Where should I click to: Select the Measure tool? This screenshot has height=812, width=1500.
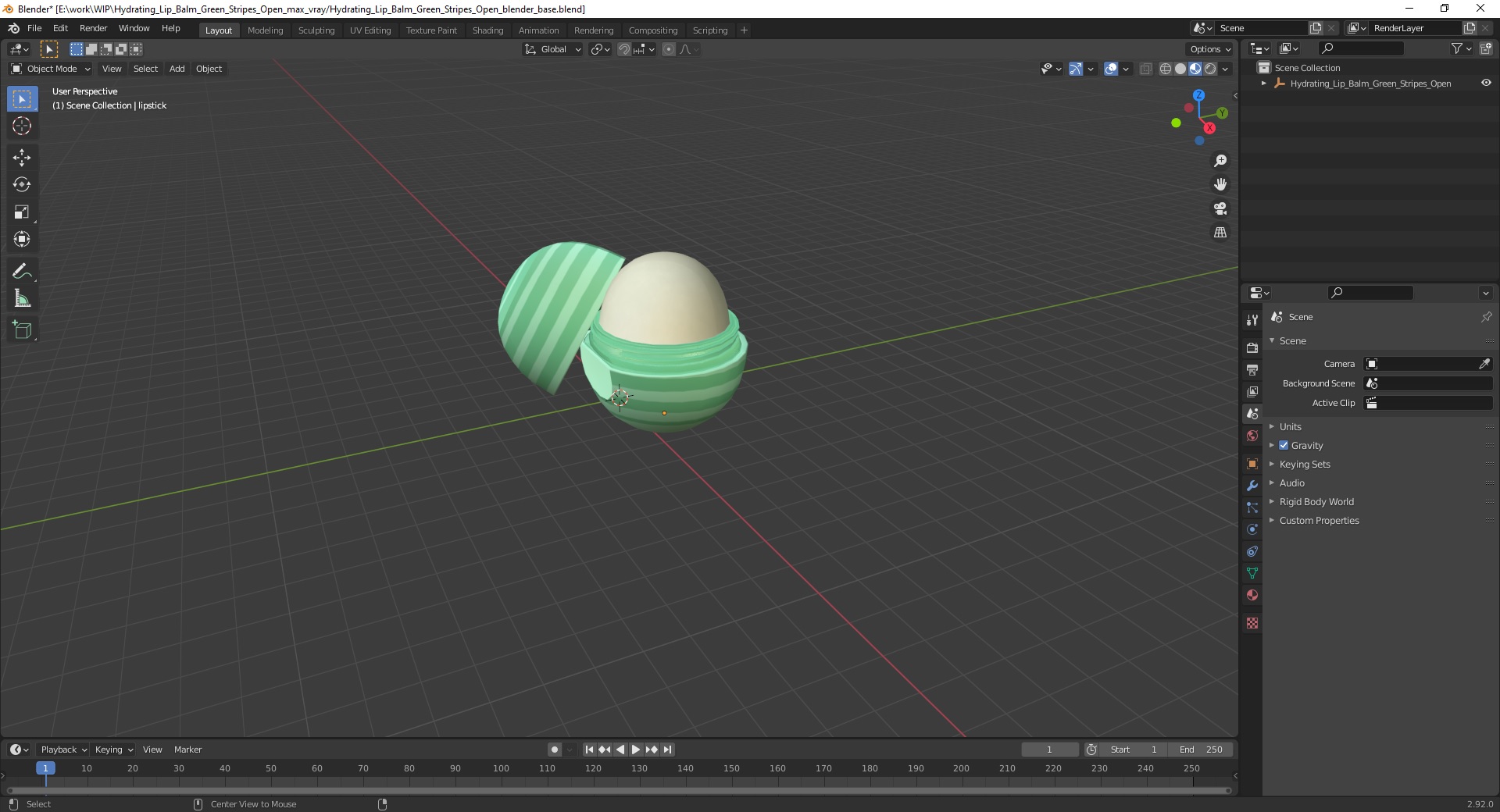22,299
